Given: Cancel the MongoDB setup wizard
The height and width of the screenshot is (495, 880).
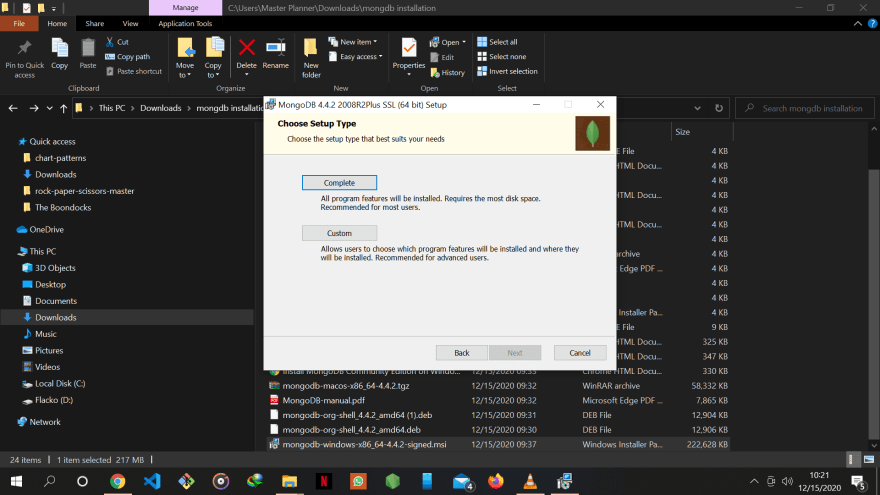Looking at the screenshot, I should [580, 352].
